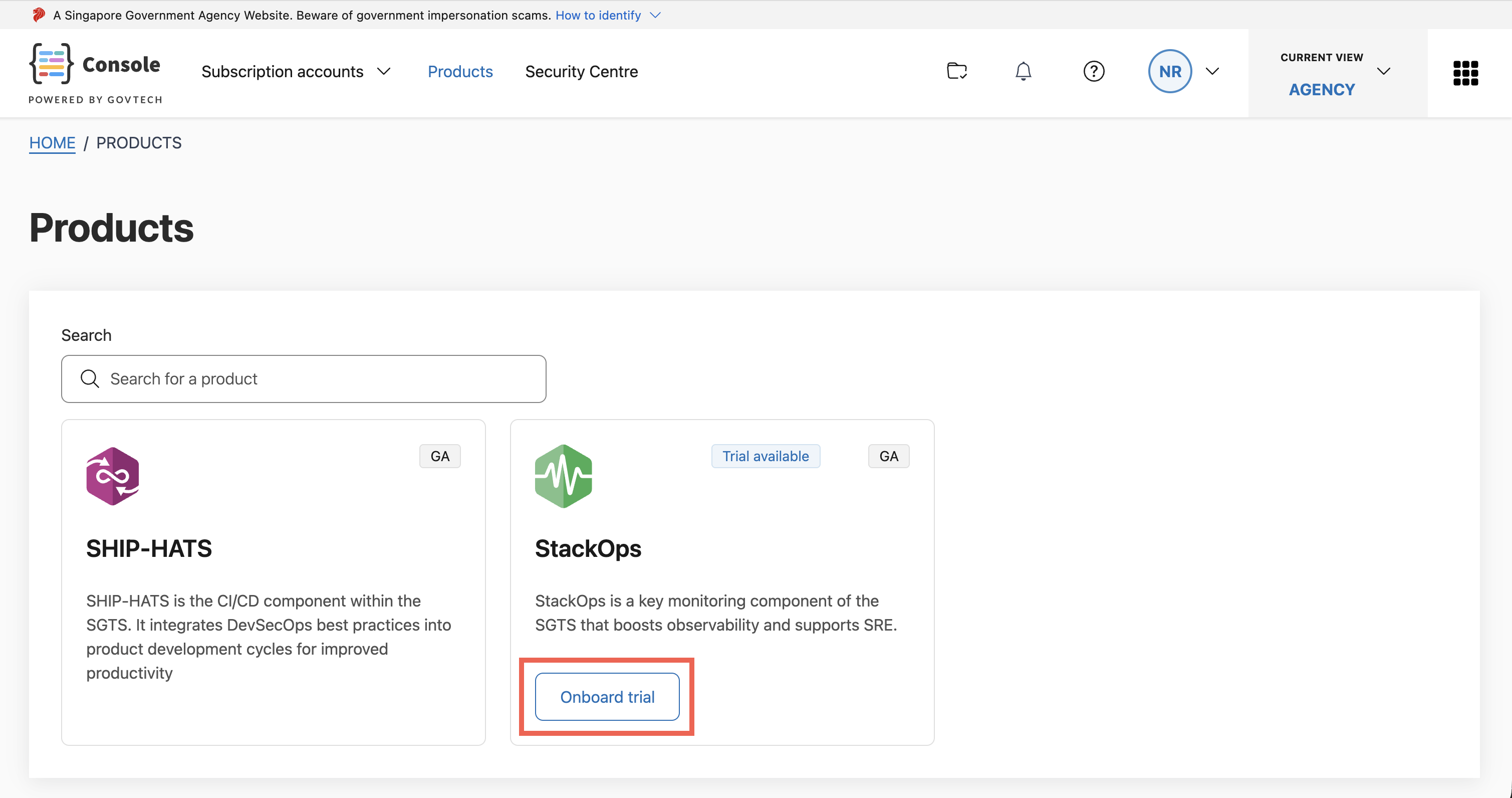Click the SHIP-HATS description text

(x=268, y=637)
